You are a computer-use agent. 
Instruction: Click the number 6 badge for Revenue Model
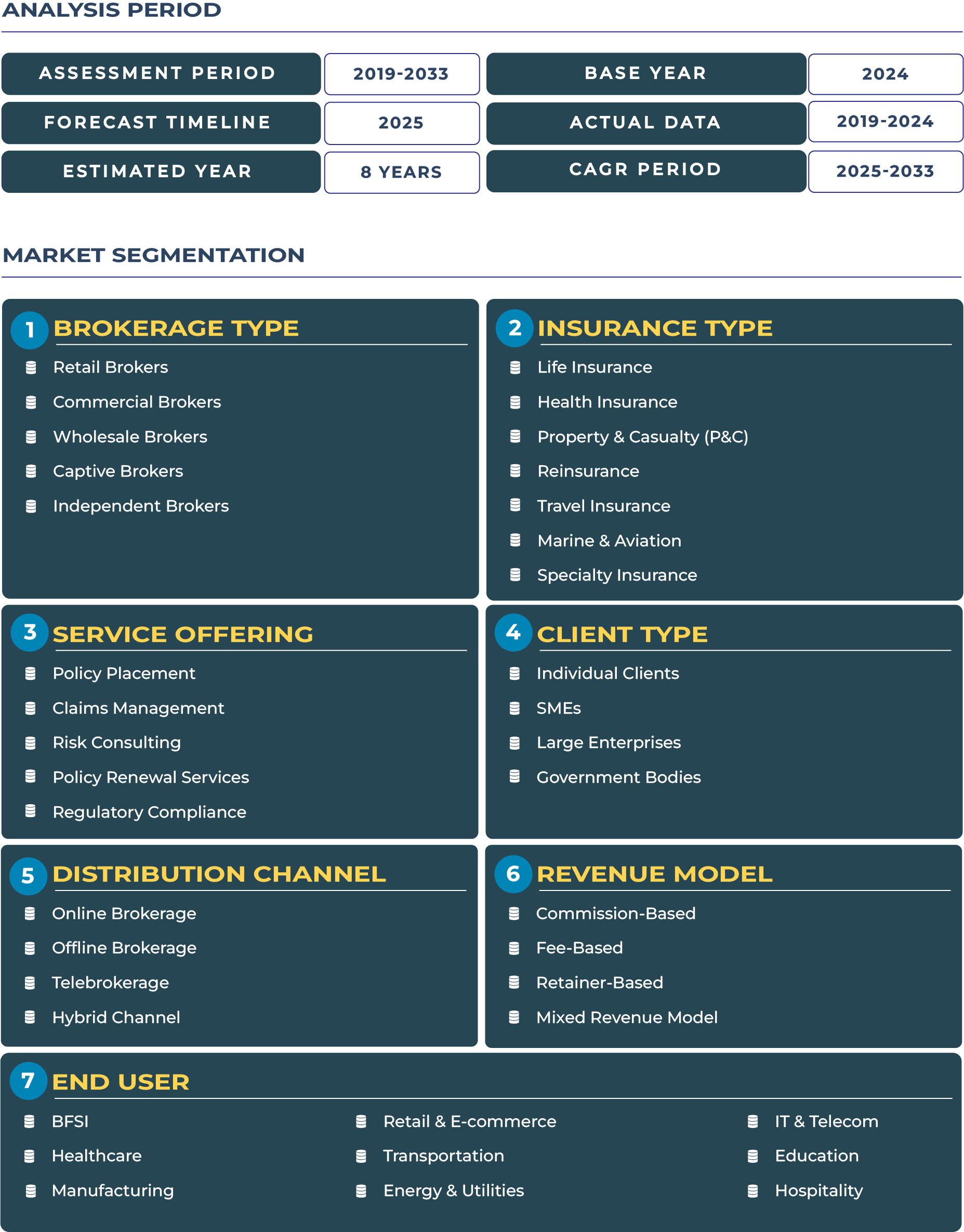513,874
